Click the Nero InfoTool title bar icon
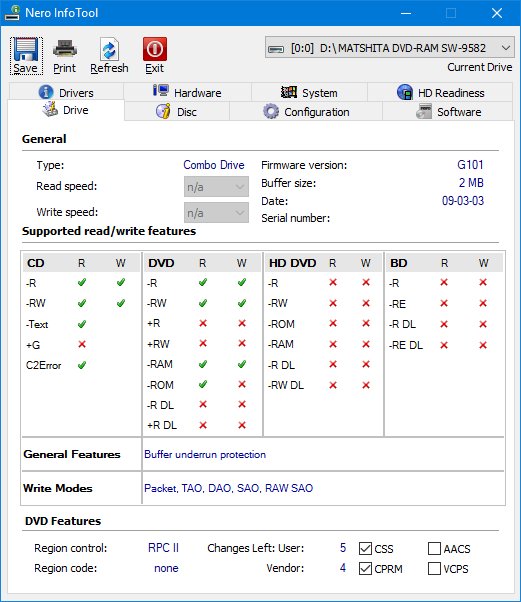Screen dimensions: 521x602 [12, 13]
